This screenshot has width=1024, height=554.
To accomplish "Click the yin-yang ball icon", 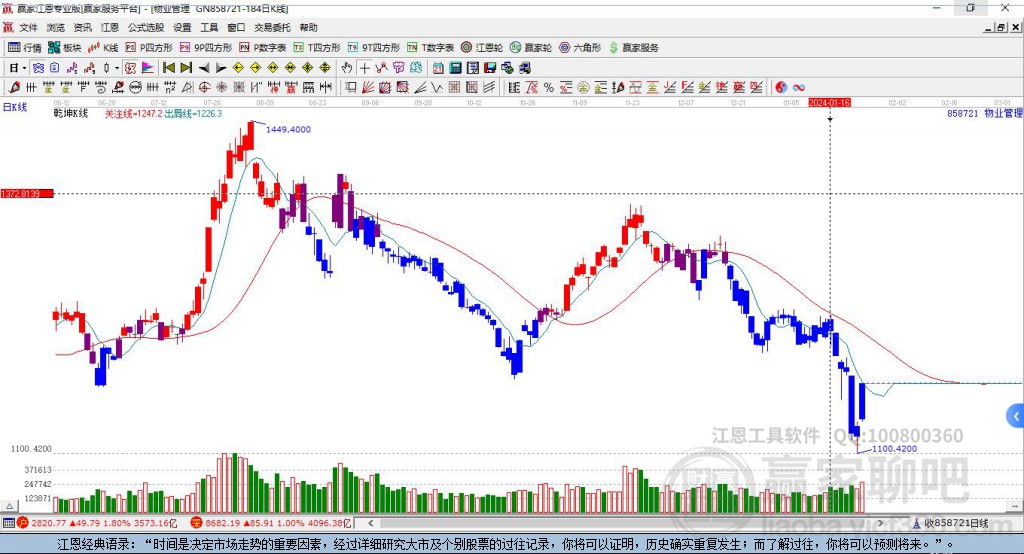I will coord(781,88).
